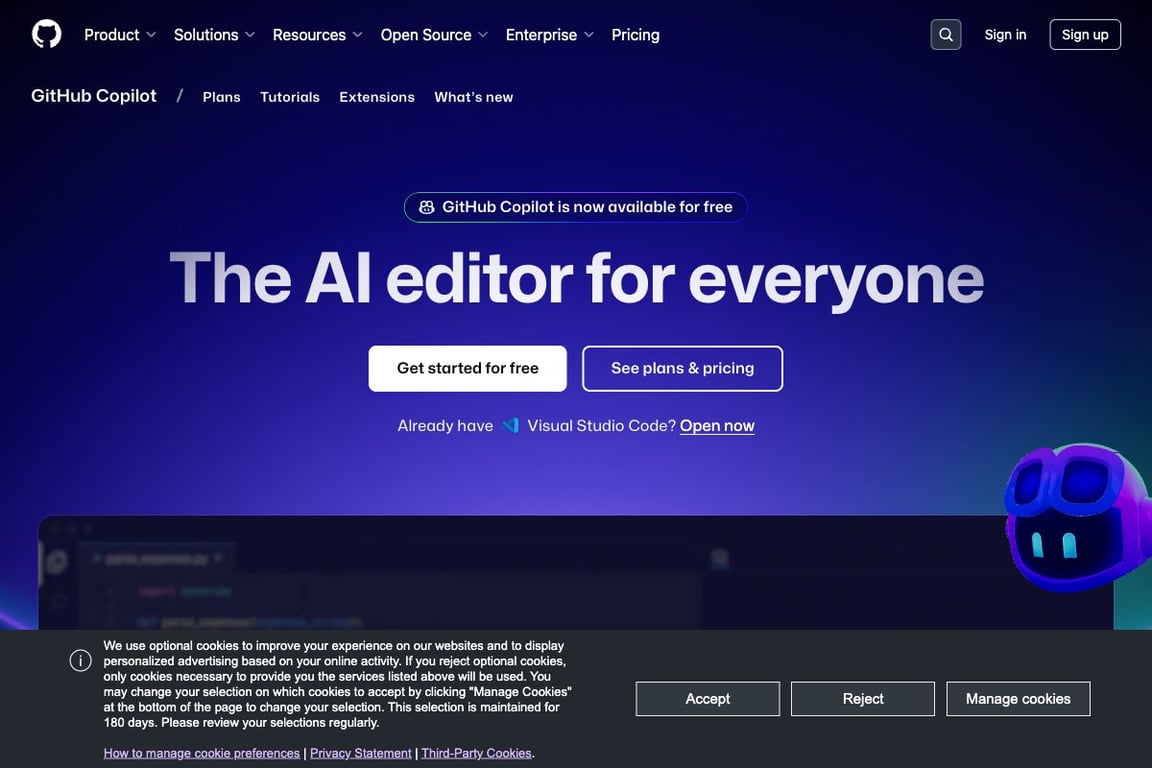Open the Privacy Statement link
This screenshot has height=768, width=1152.
tap(361, 753)
